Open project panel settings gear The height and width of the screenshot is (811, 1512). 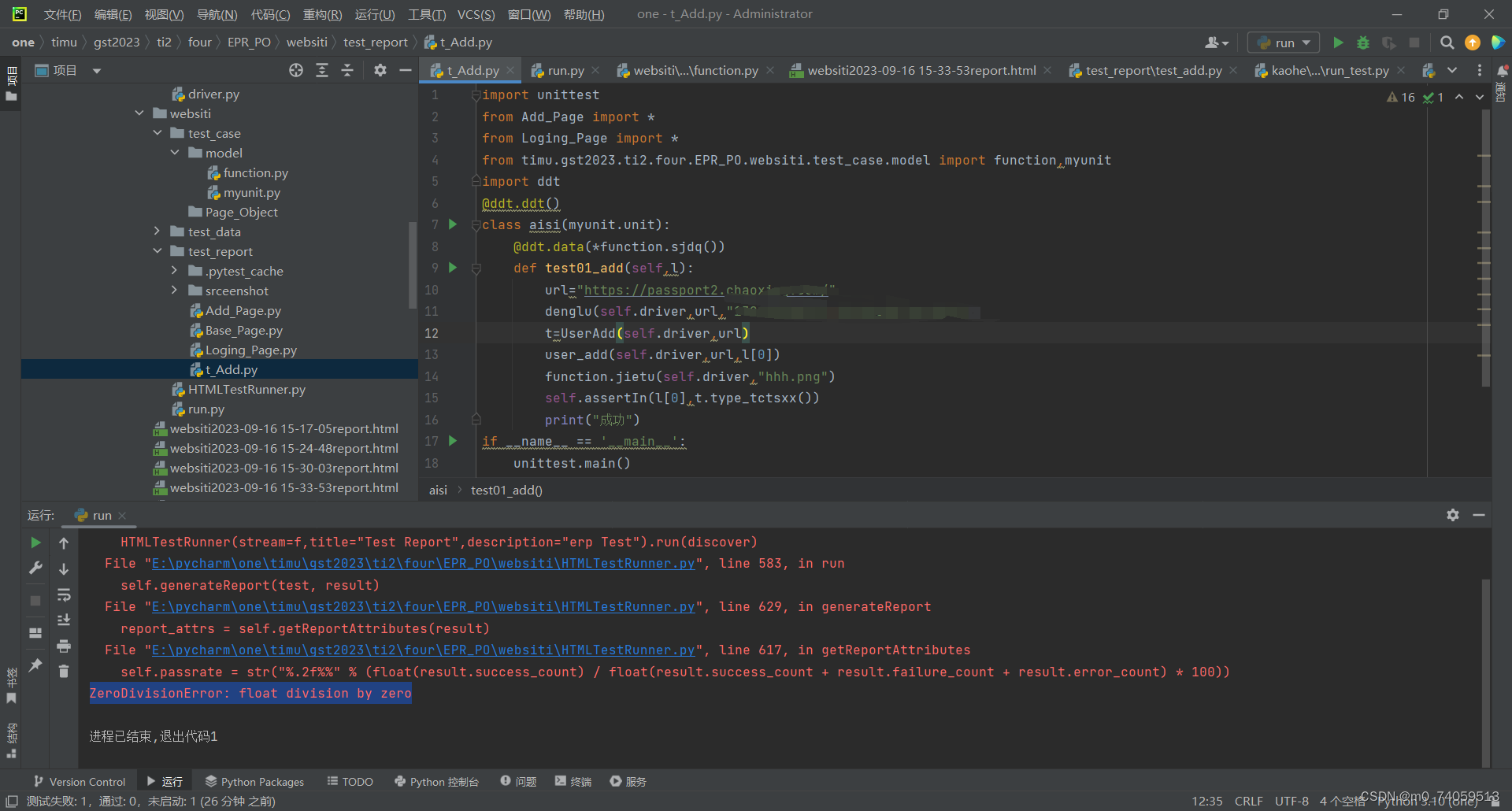click(x=380, y=70)
